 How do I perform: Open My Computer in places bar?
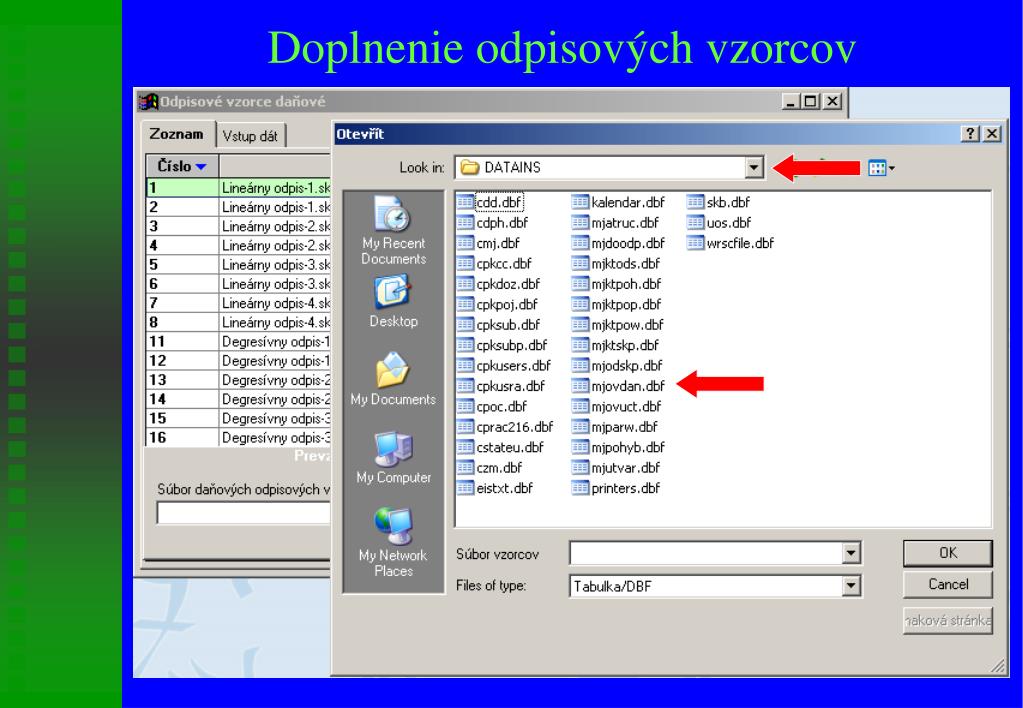tap(393, 457)
